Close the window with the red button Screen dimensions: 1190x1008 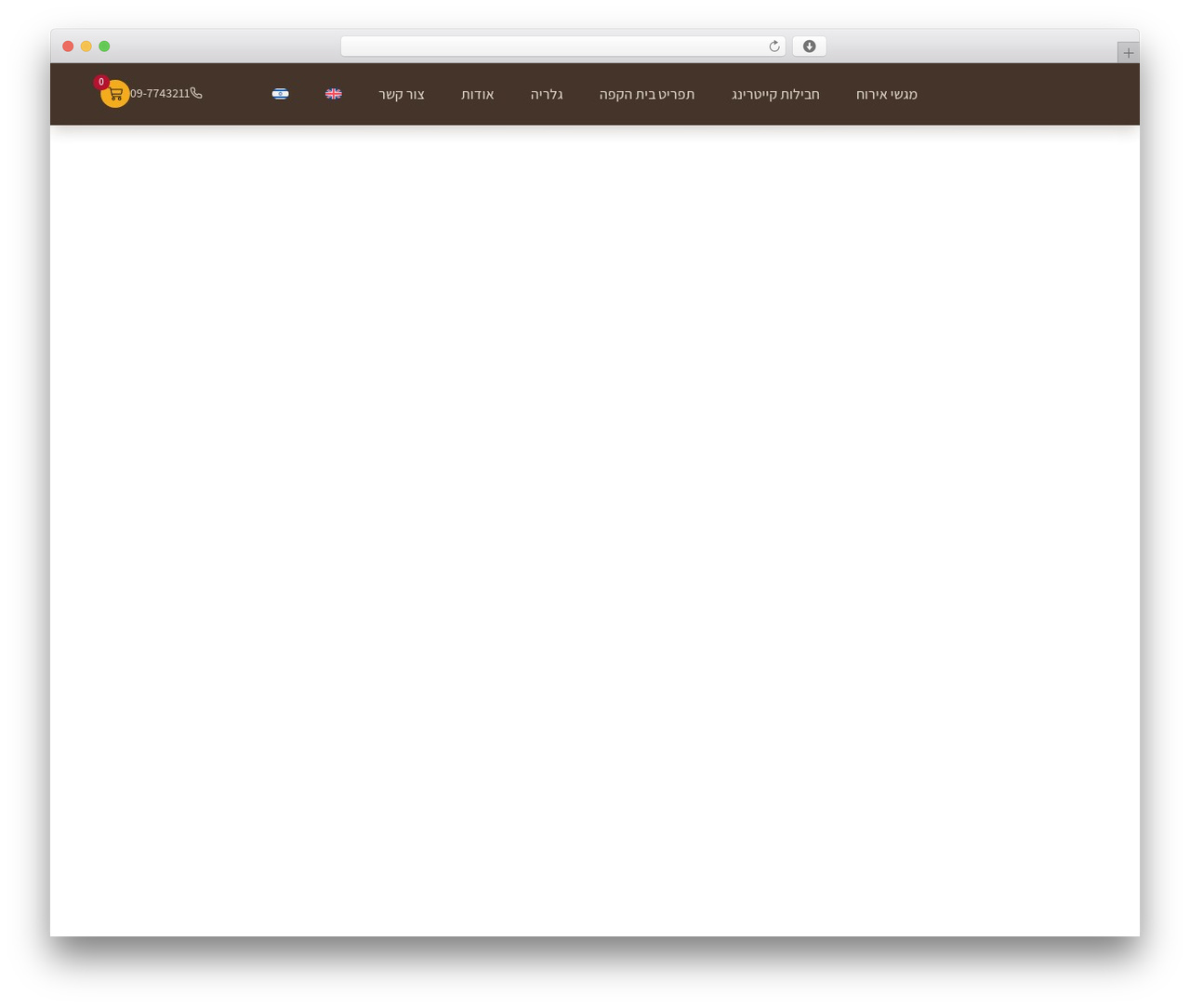[x=68, y=46]
